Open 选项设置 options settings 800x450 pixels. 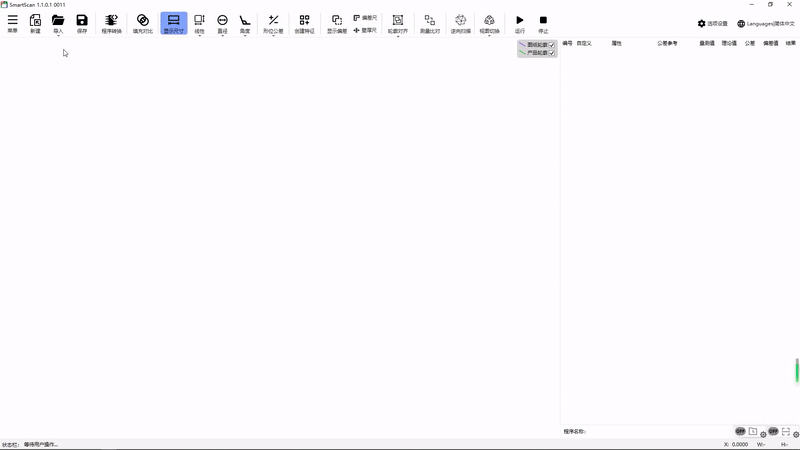[713, 23]
